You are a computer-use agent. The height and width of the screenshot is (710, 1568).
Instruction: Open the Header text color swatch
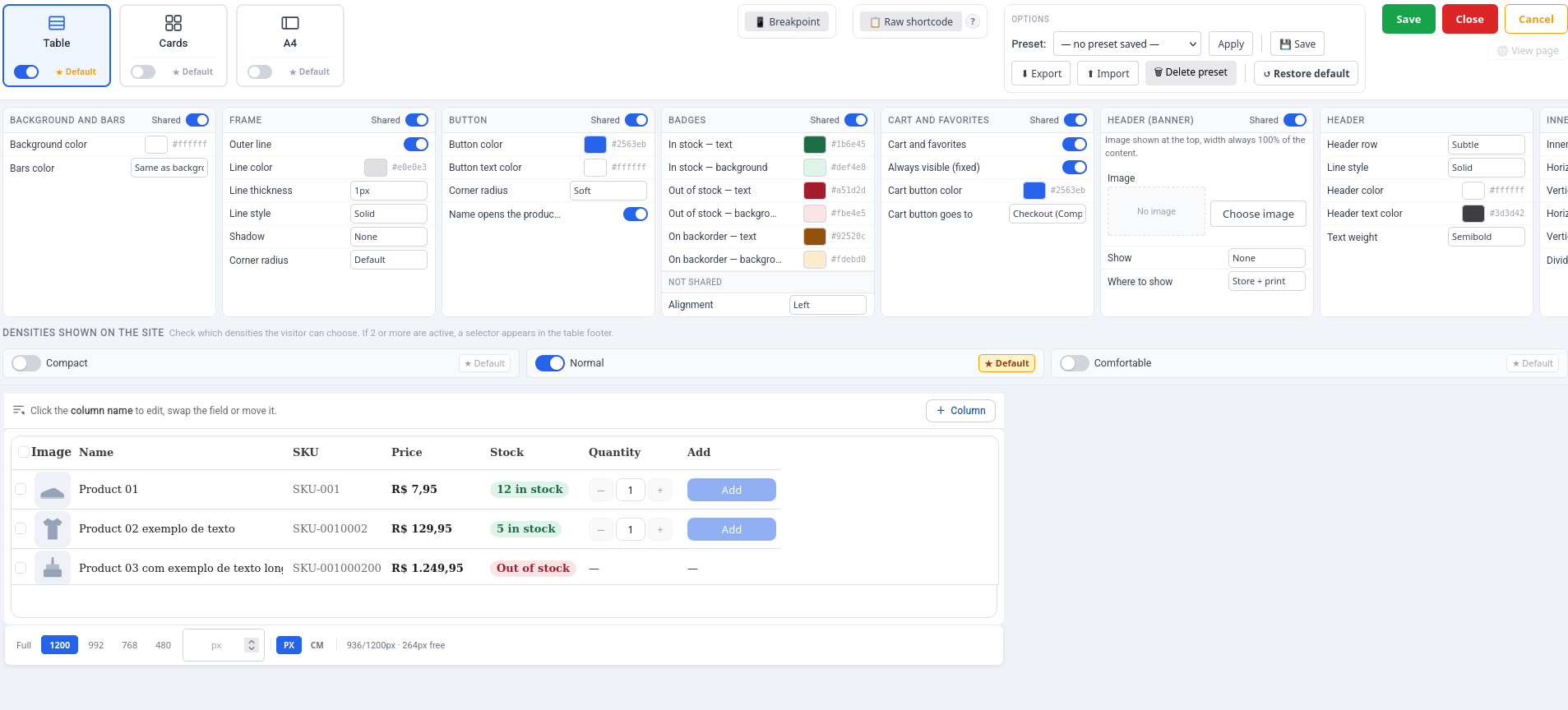coord(1473,214)
